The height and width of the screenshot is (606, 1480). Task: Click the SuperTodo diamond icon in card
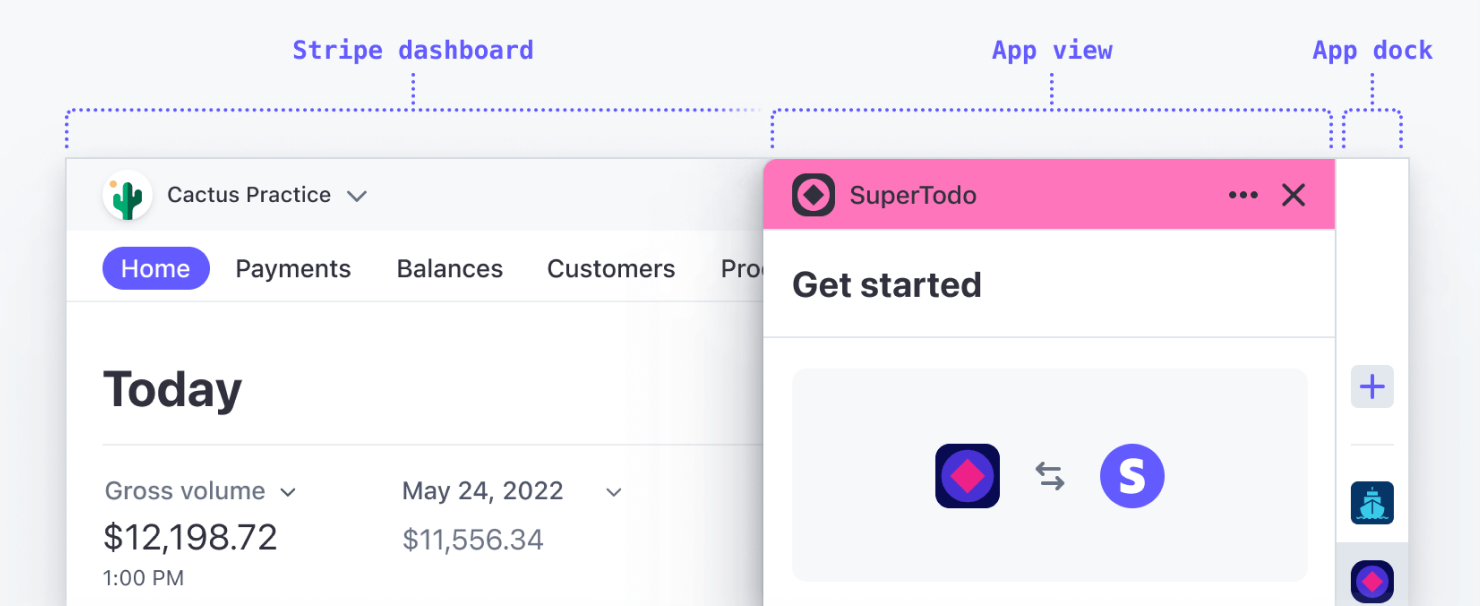[967, 476]
